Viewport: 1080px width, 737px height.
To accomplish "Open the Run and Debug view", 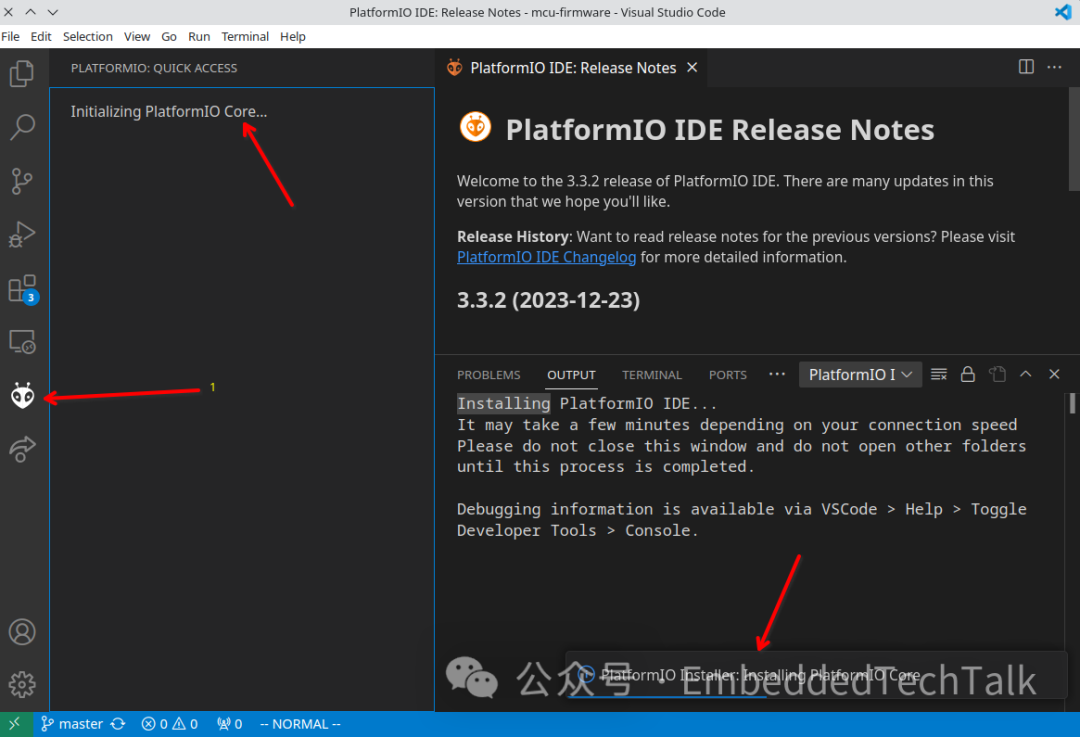I will (23, 234).
